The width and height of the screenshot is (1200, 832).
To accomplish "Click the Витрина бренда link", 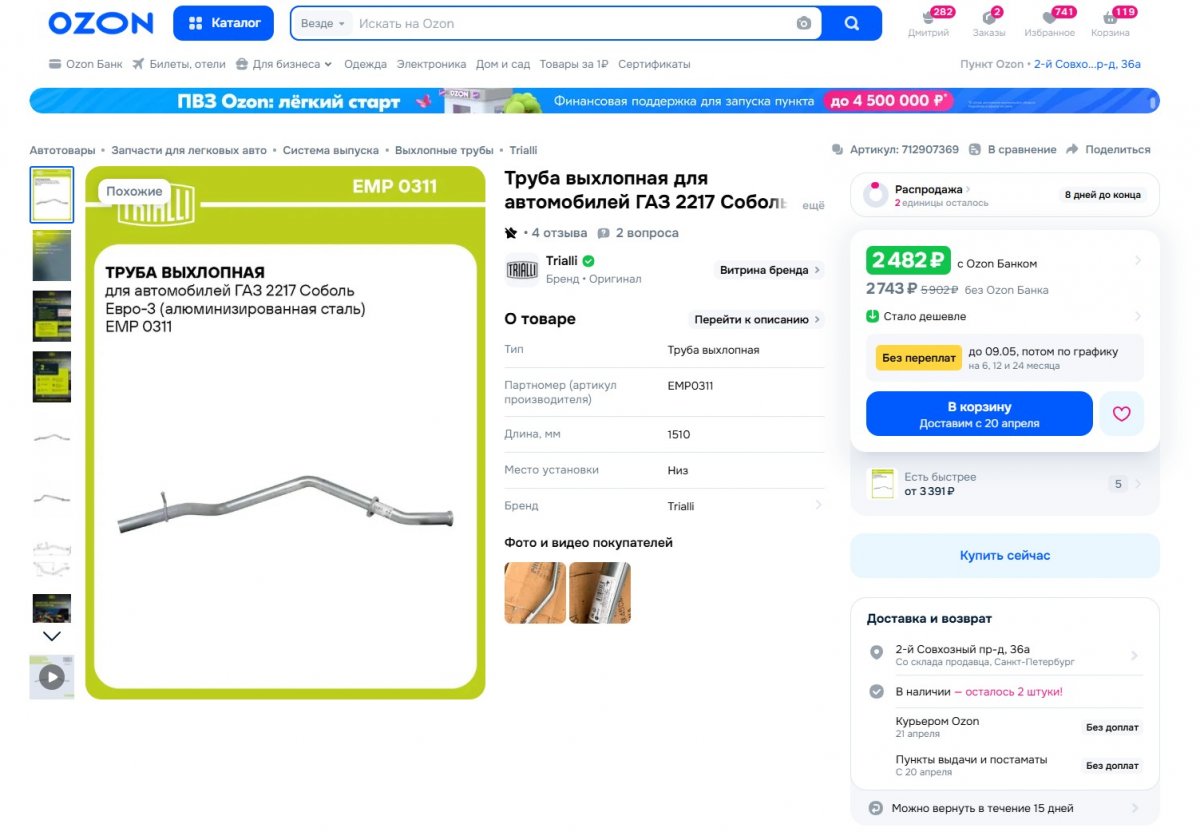I will click(x=769, y=270).
